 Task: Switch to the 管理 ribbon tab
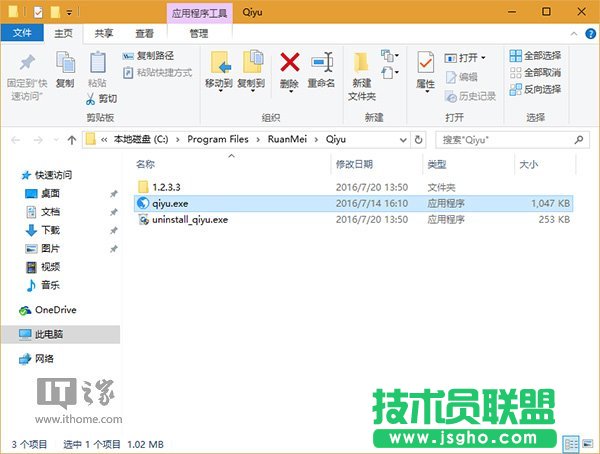199,34
